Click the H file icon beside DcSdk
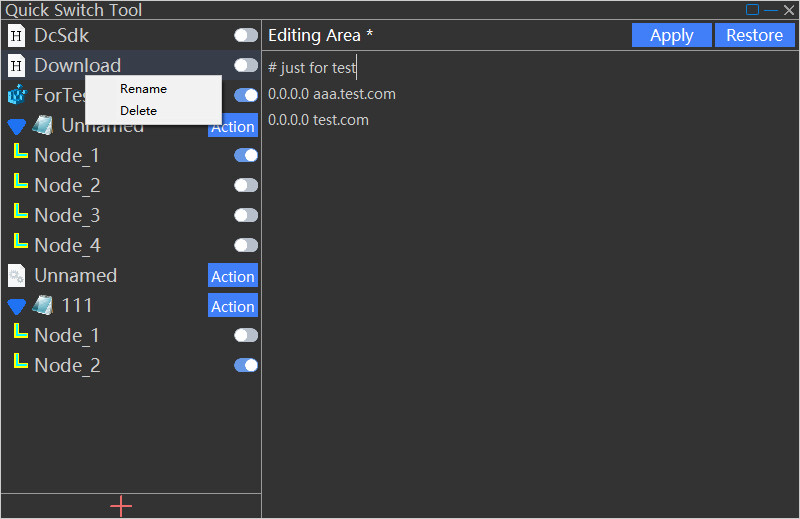This screenshot has height=519, width=800. tap(16, 36)
